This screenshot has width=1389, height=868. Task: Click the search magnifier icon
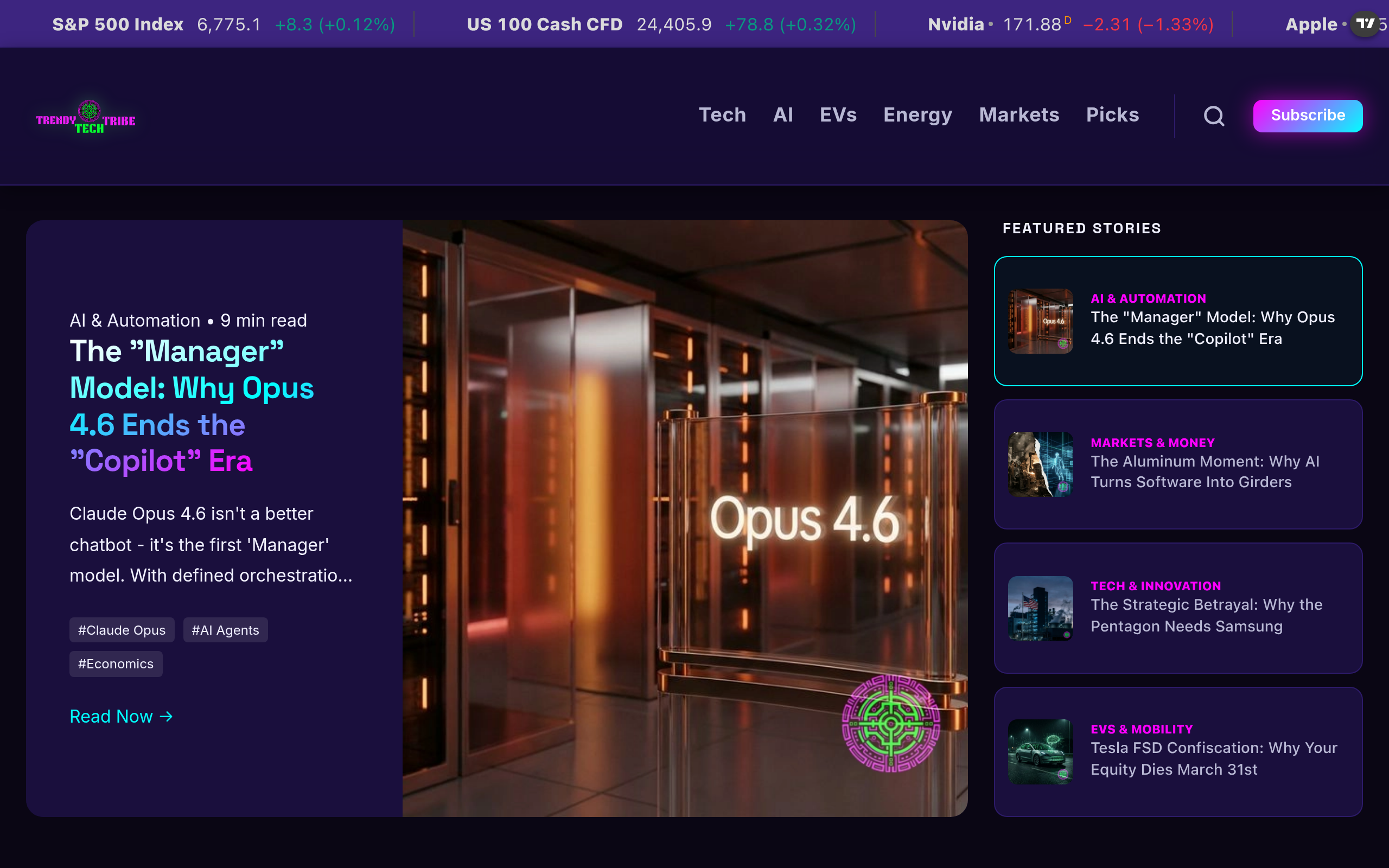coord(1213,116)
